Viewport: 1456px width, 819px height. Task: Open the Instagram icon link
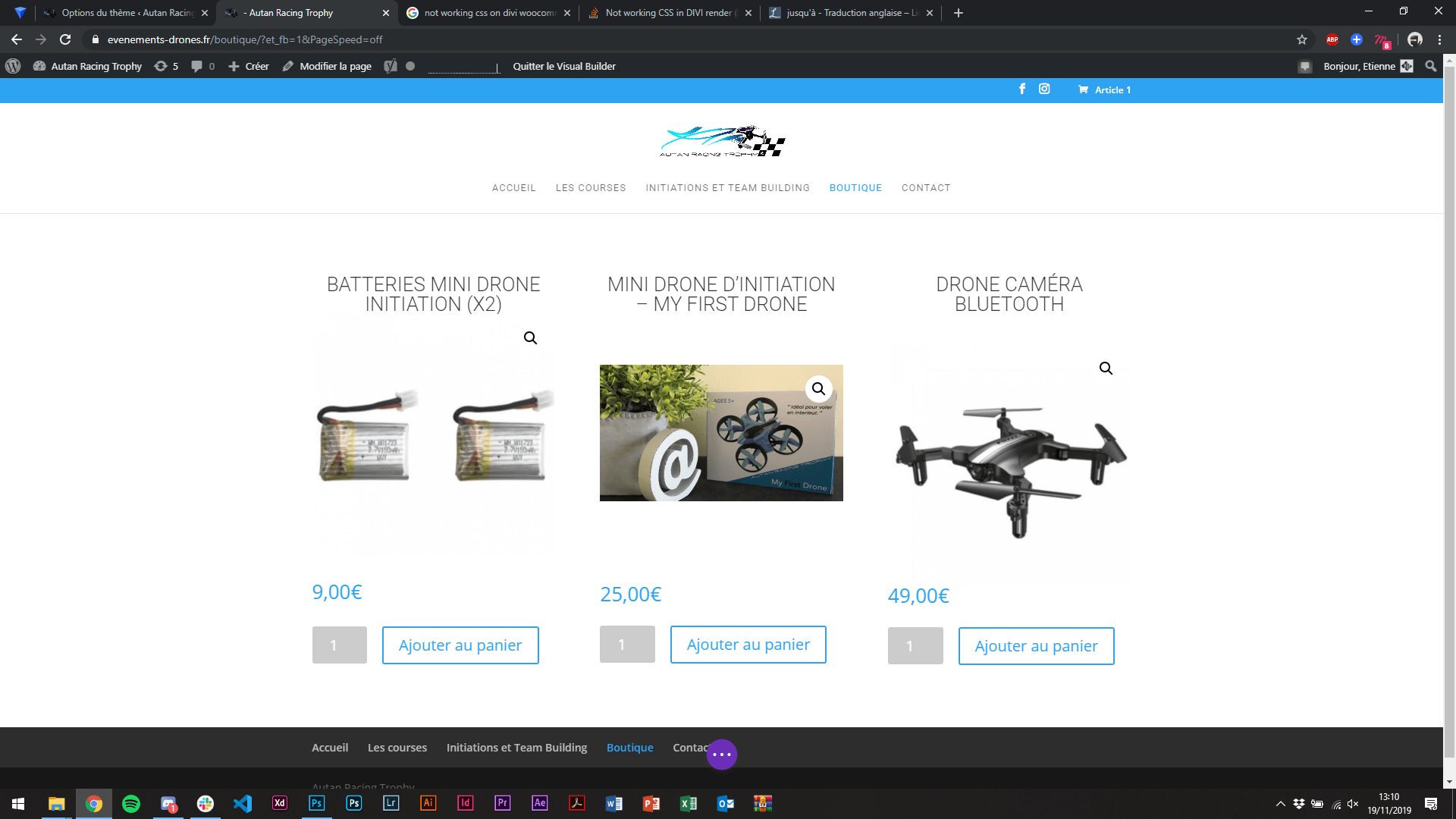1044,89
